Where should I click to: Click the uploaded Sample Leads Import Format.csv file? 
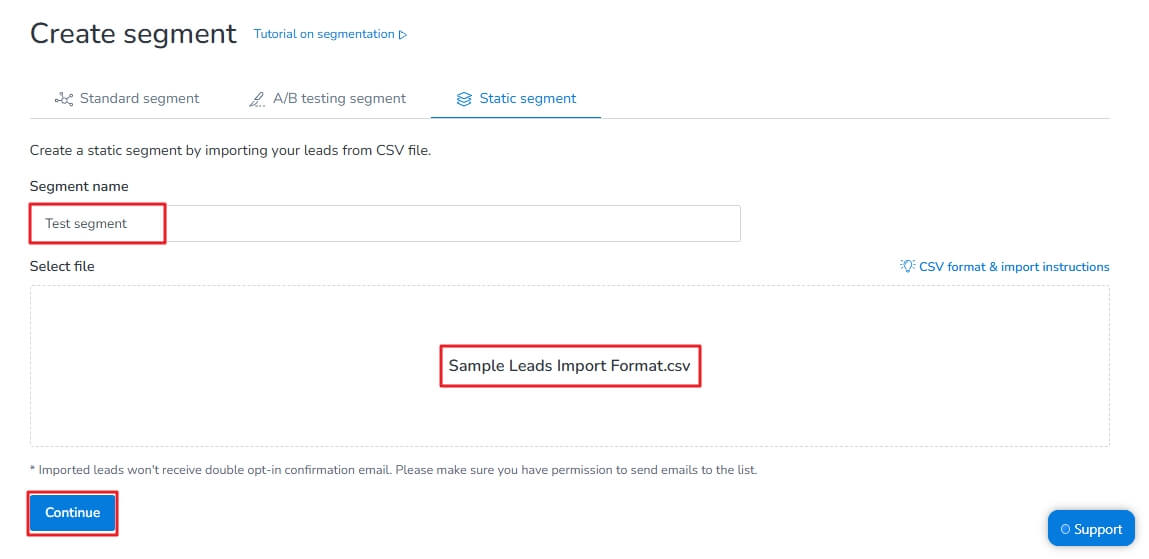pos(569,366)
